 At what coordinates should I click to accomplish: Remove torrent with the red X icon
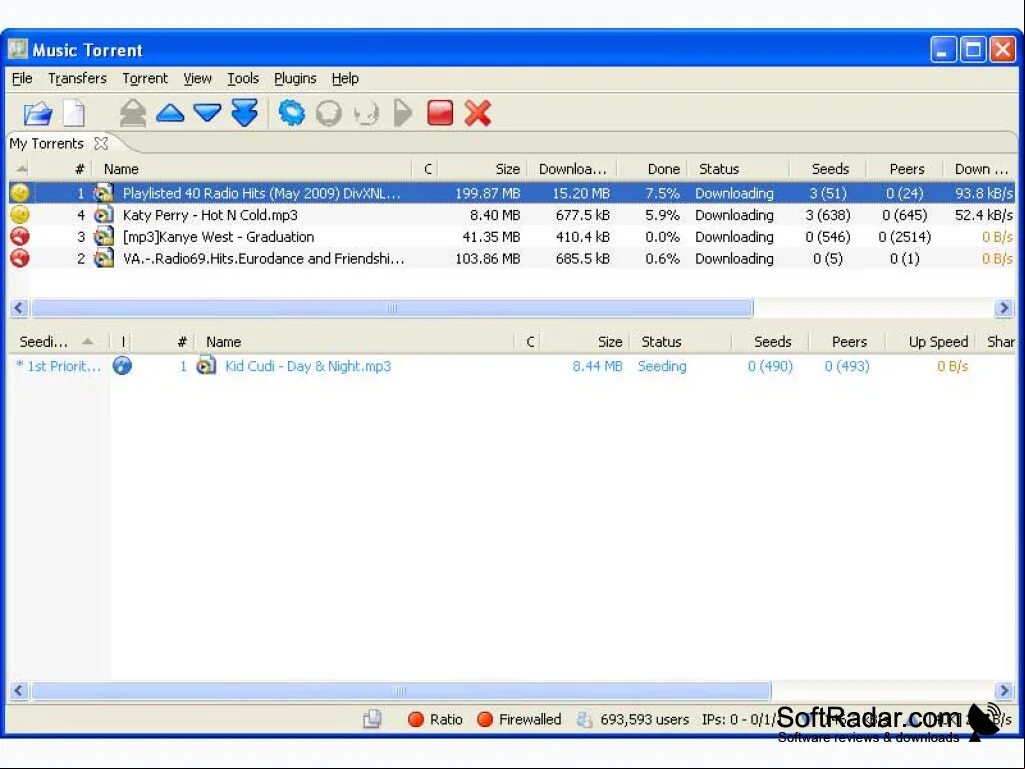(478, 113)
